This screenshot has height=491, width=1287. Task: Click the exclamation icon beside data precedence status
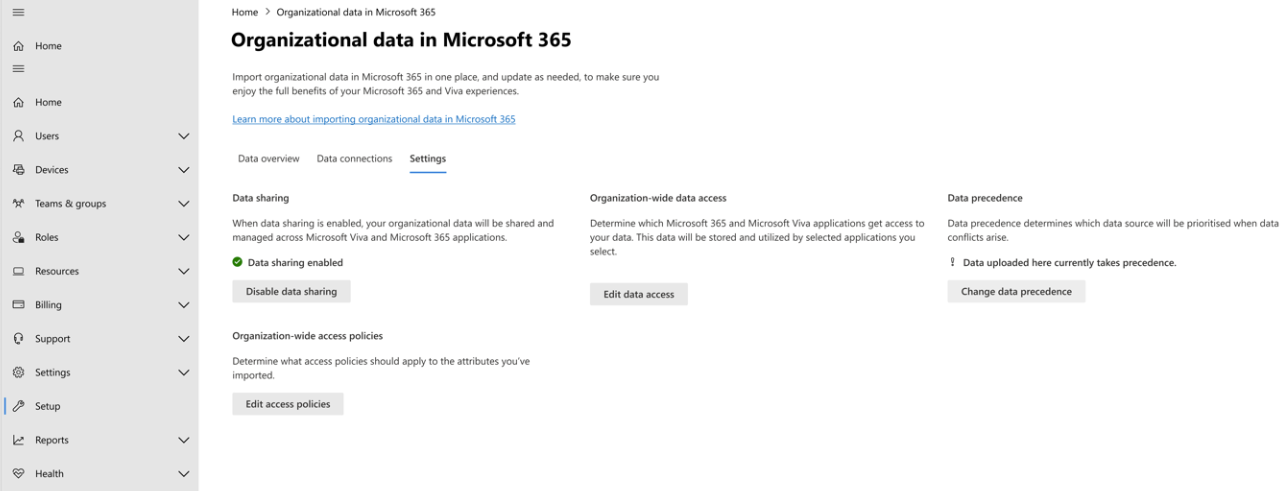tap(952, 262)
